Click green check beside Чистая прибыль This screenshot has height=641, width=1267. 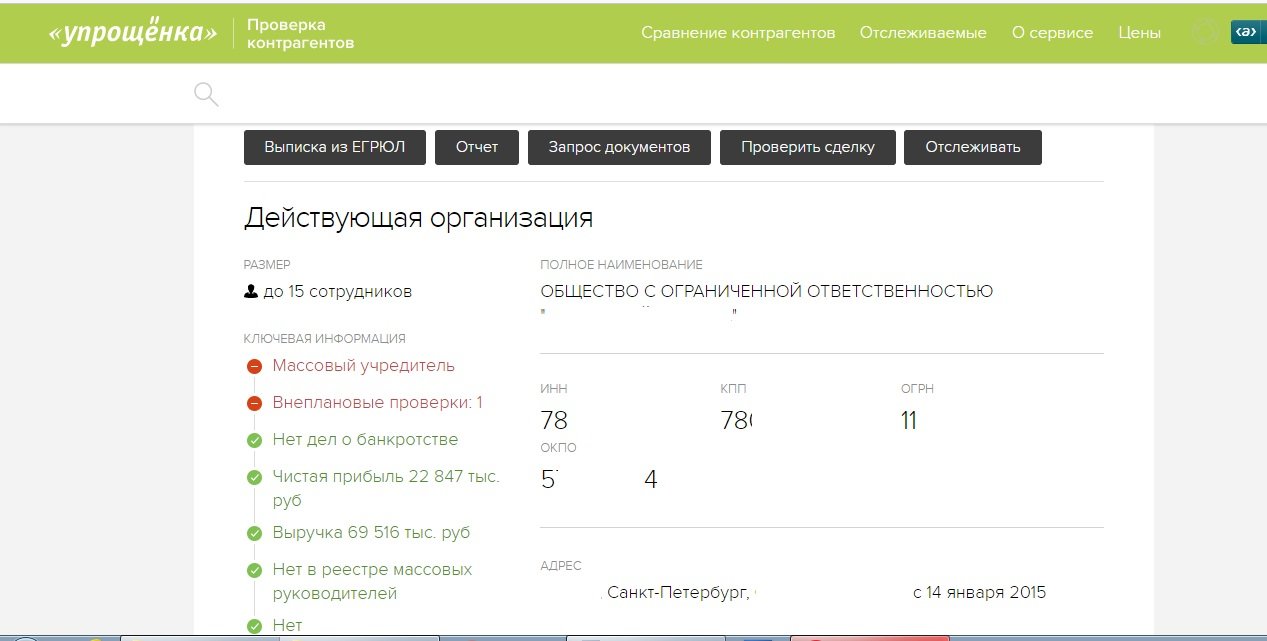(254, 478)
